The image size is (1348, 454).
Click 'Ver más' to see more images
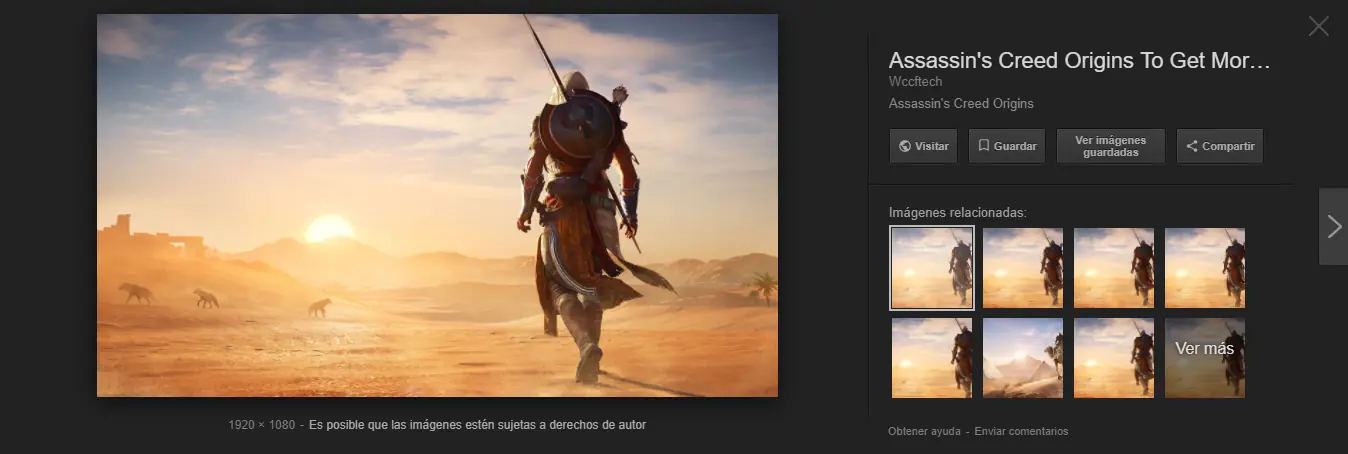(1205, 358)
